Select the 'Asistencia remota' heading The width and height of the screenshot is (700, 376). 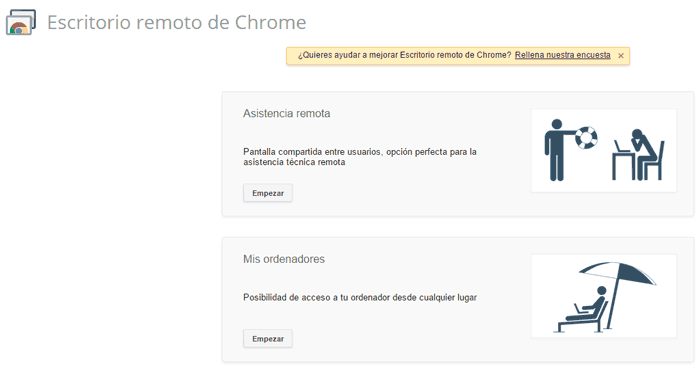coord(287,113)
